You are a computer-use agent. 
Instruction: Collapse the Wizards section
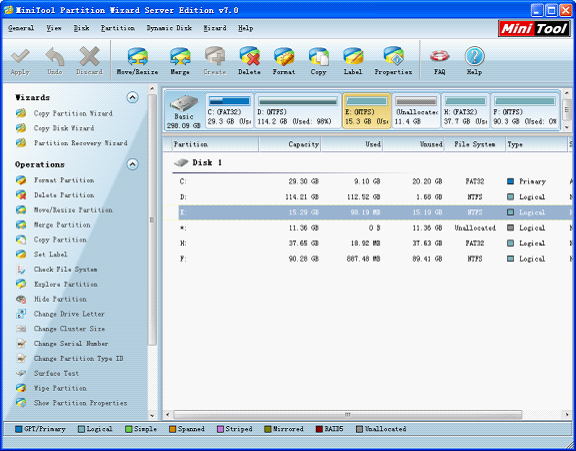coord(132,97)
